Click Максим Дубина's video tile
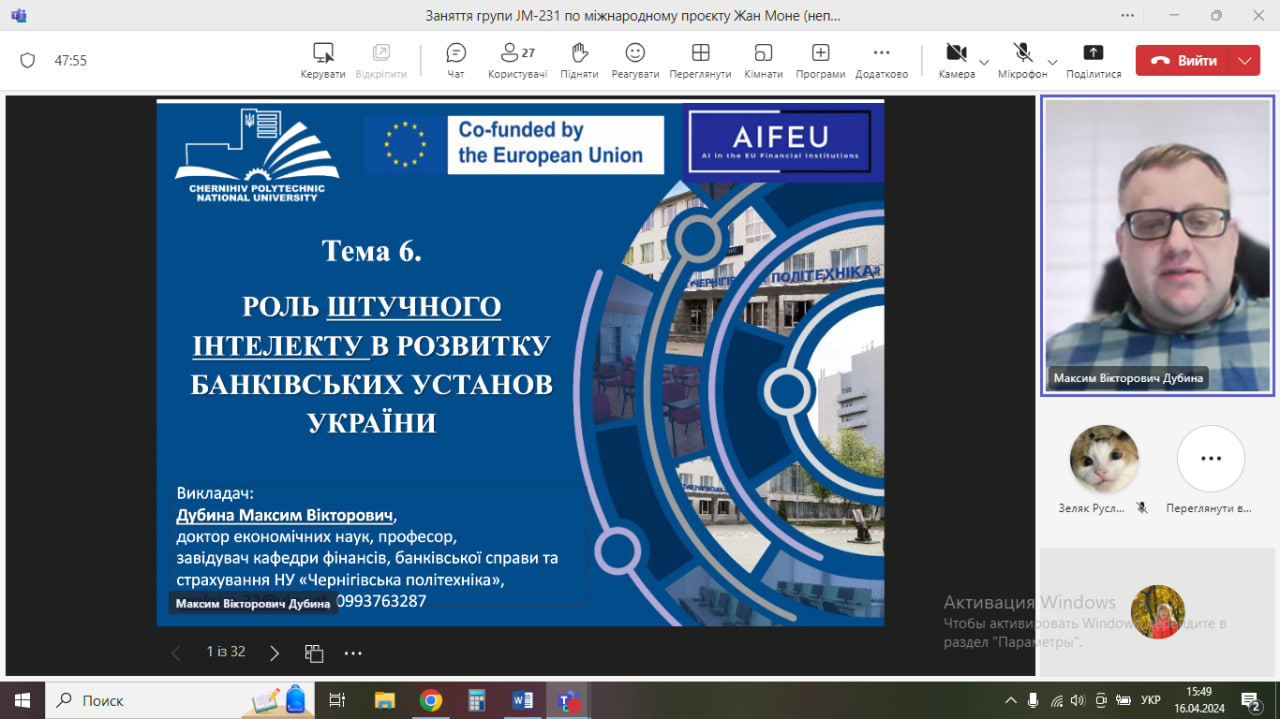Screen dimensions: 1280x719 pyautogui.click(x=1157, y=245)
